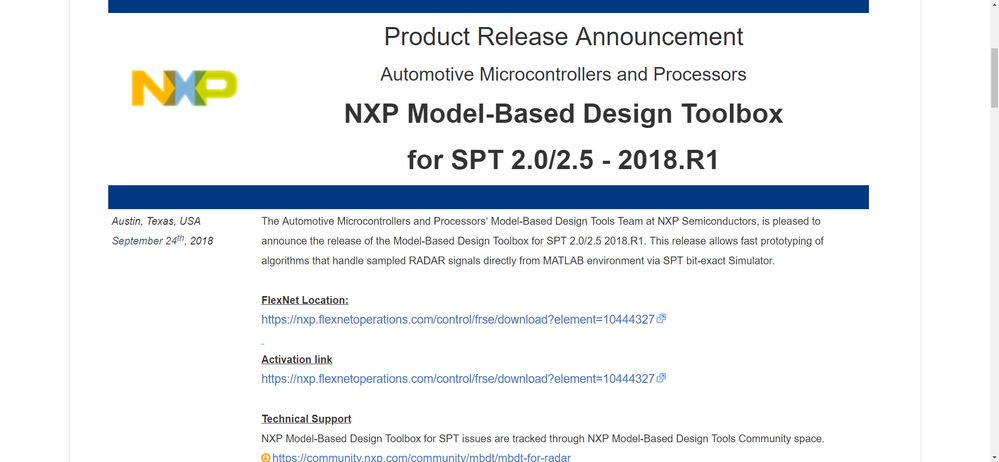Click external-link icon after FlexNet Location URL

pos(661,319)
